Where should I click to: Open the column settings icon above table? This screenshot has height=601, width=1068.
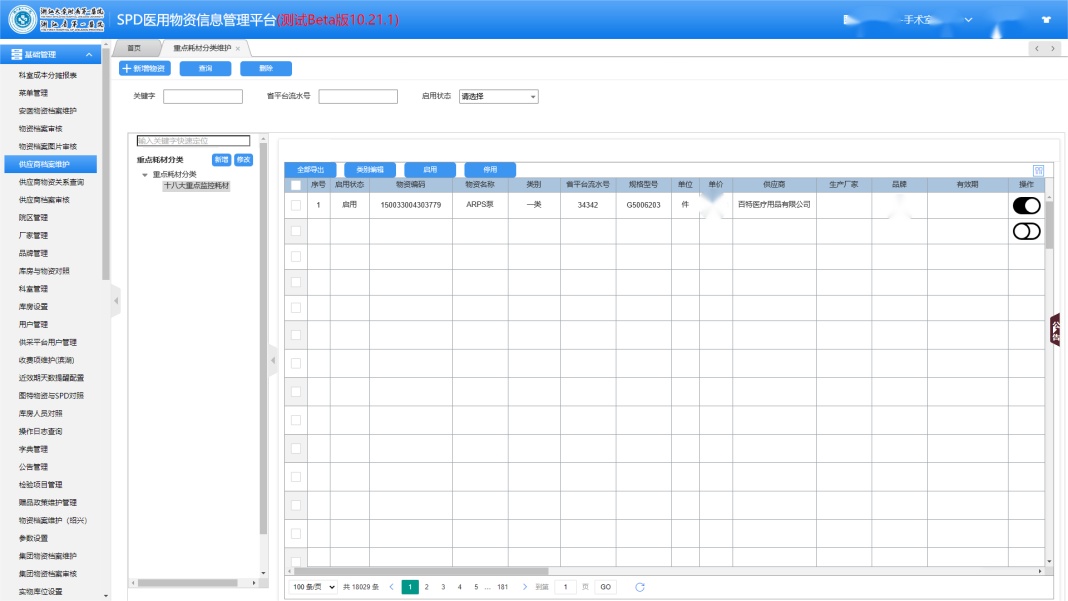pyautogui.click(x=1038, y=170)
